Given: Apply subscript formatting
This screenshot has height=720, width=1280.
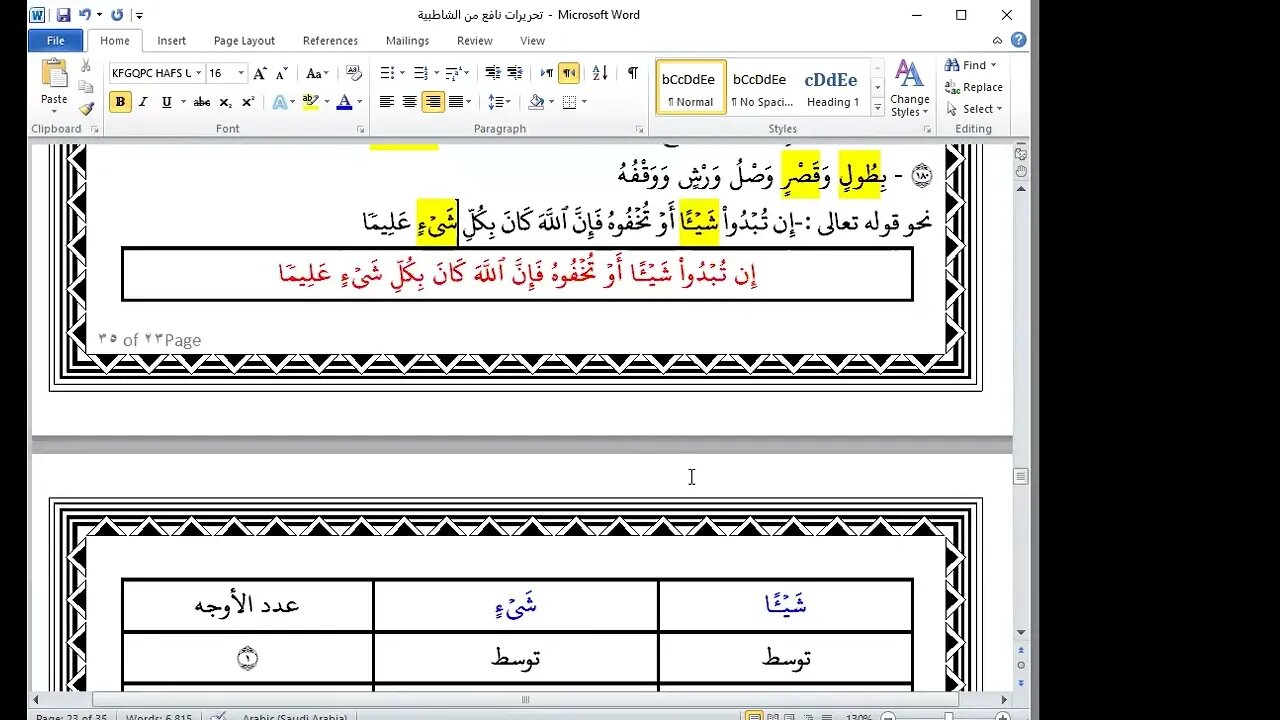Looking at the screenshot, I should (x=225, y=102).
